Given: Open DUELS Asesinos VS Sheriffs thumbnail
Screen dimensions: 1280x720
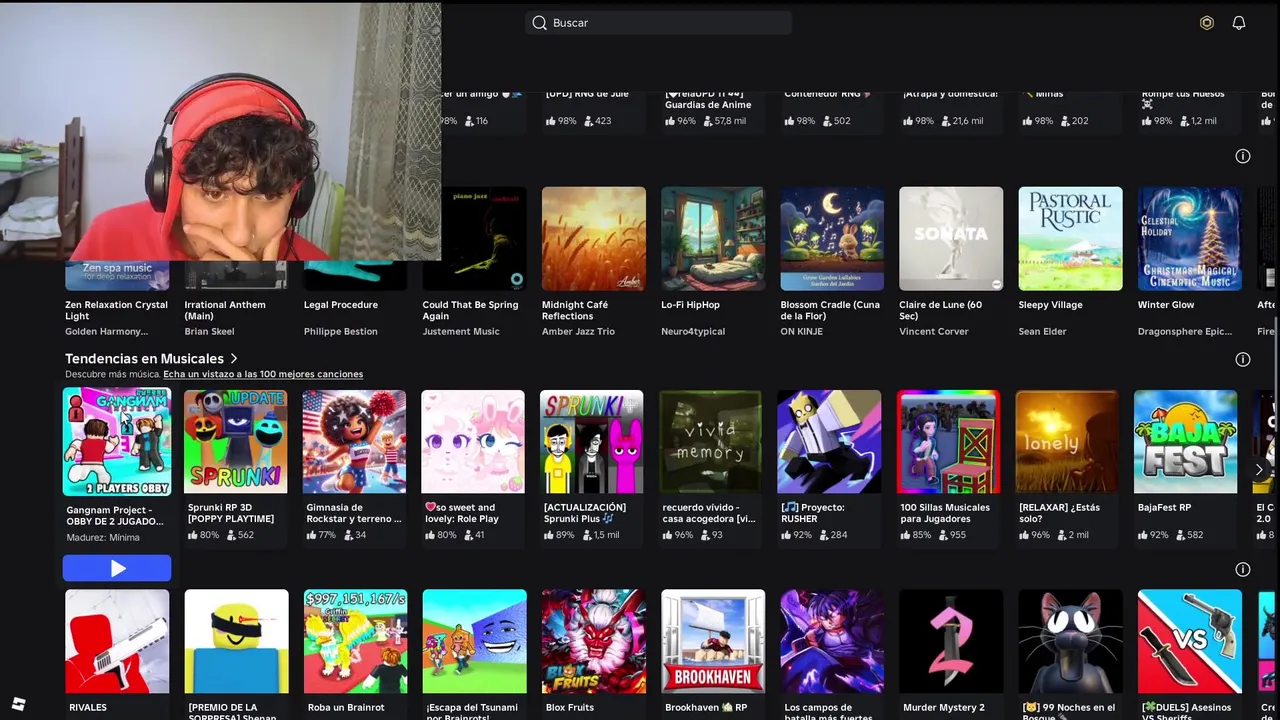Looking at the screenshot, I should (1190, 642).
